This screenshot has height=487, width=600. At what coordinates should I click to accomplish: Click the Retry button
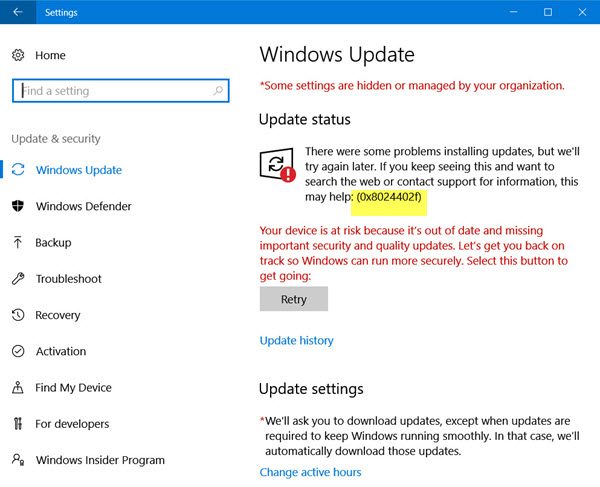click(x=294, y=299)
